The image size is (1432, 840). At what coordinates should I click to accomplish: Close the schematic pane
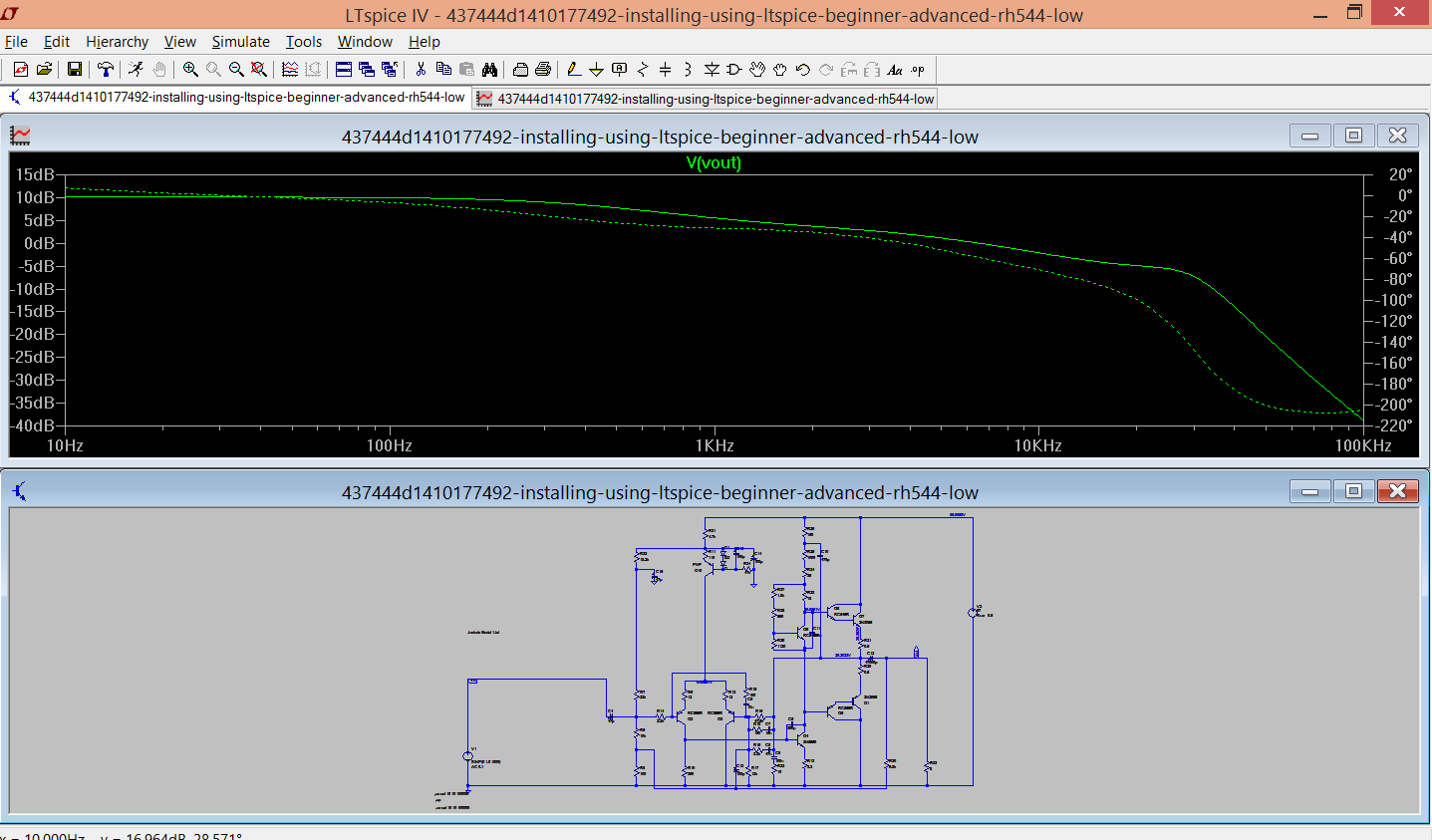(1397, 490)
